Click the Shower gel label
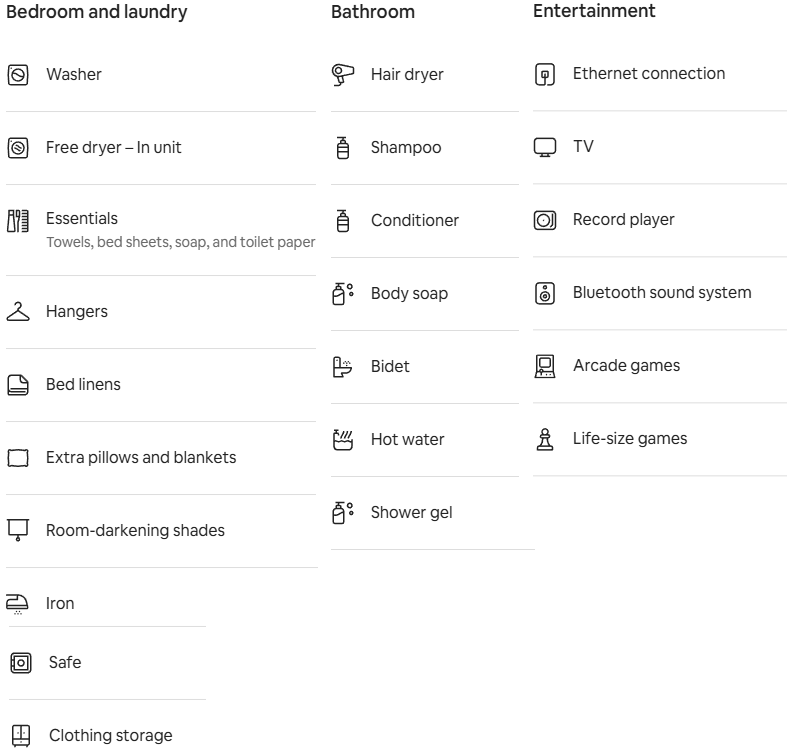The height and width of the screenshot is (750, 800). 411,513
